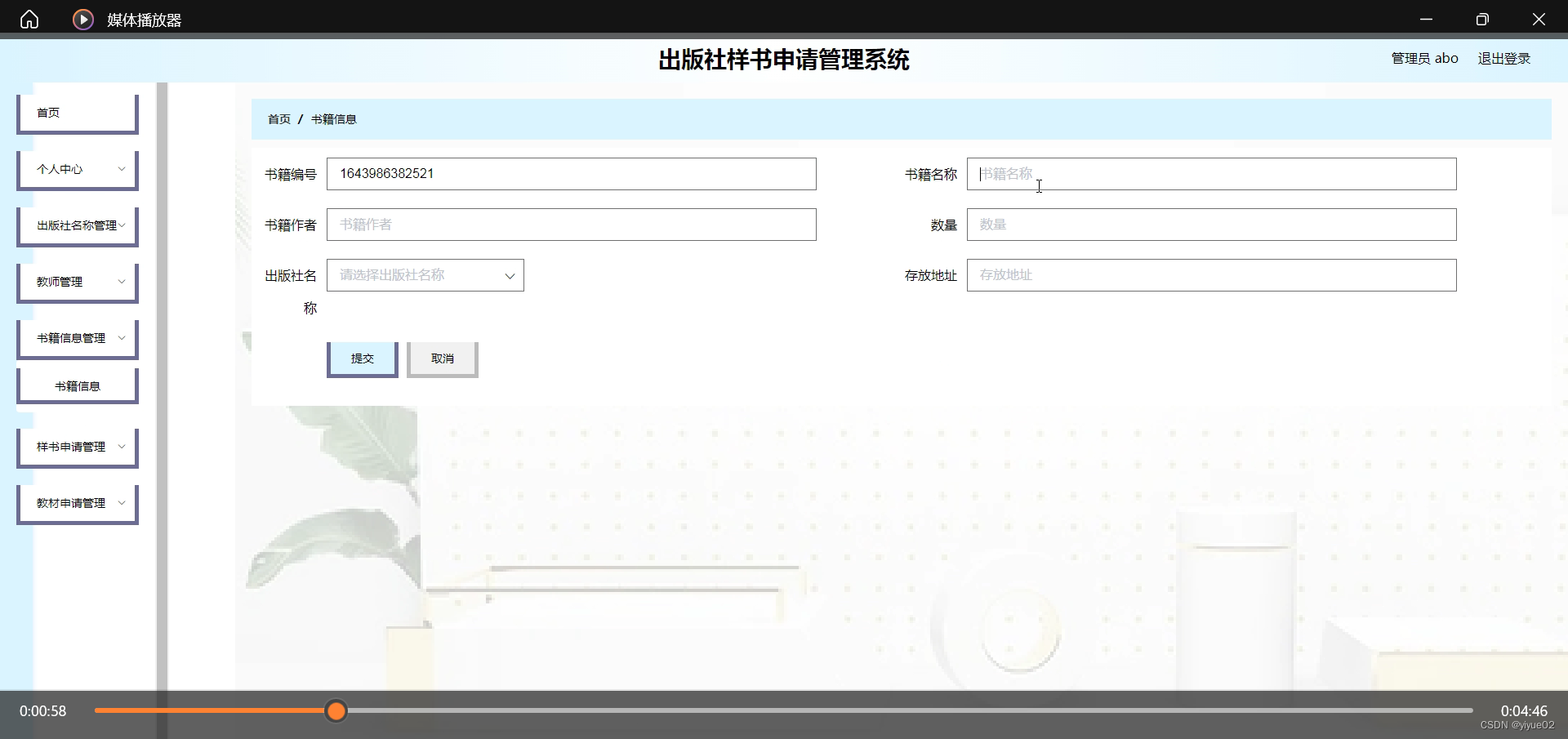Expand the 样书申请管理 section
Screen dimensions: 1568x739
76,447
